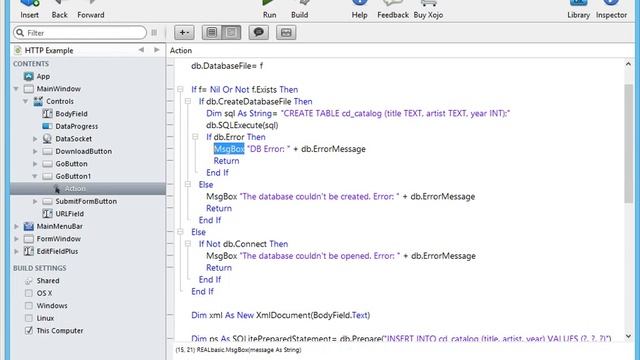Select Shared build settings
Image resolution: width=640 pixels, height=360 pixels.
pos(48,281)
